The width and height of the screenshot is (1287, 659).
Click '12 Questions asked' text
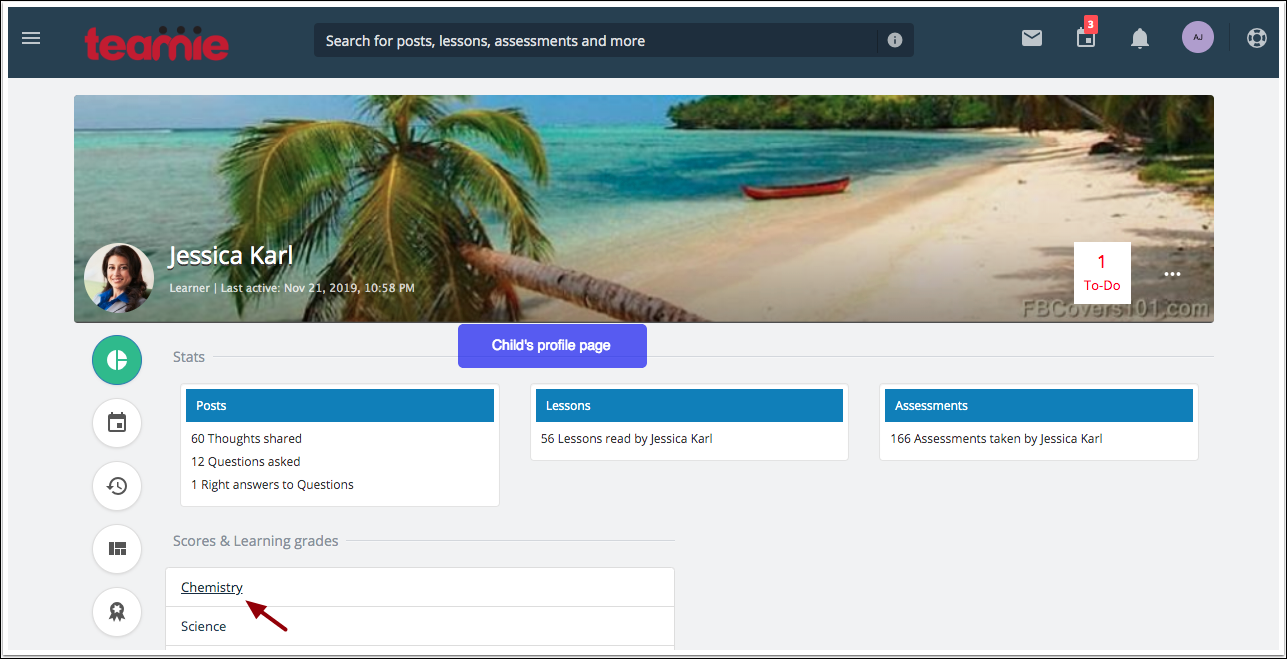pos(245,462)
